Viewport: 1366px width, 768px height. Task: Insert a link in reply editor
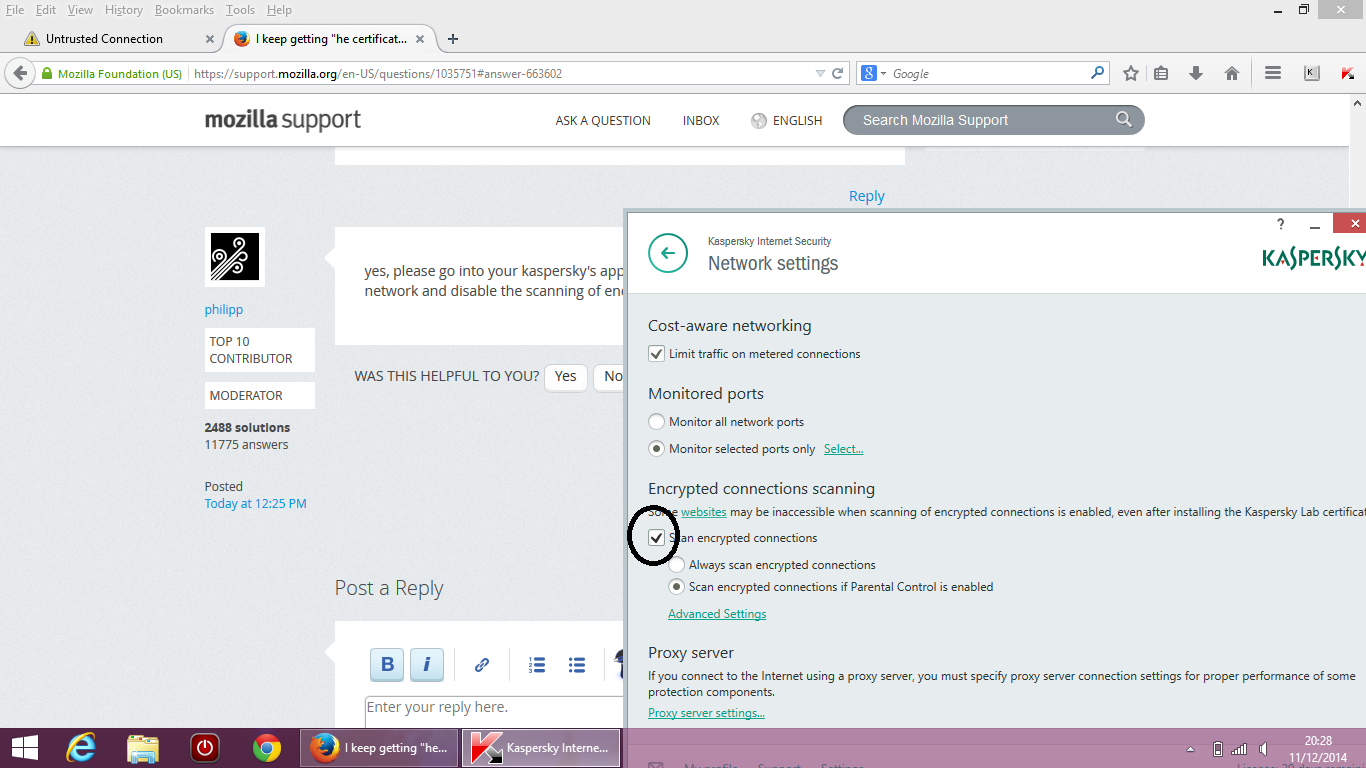[x=481, y=664]
